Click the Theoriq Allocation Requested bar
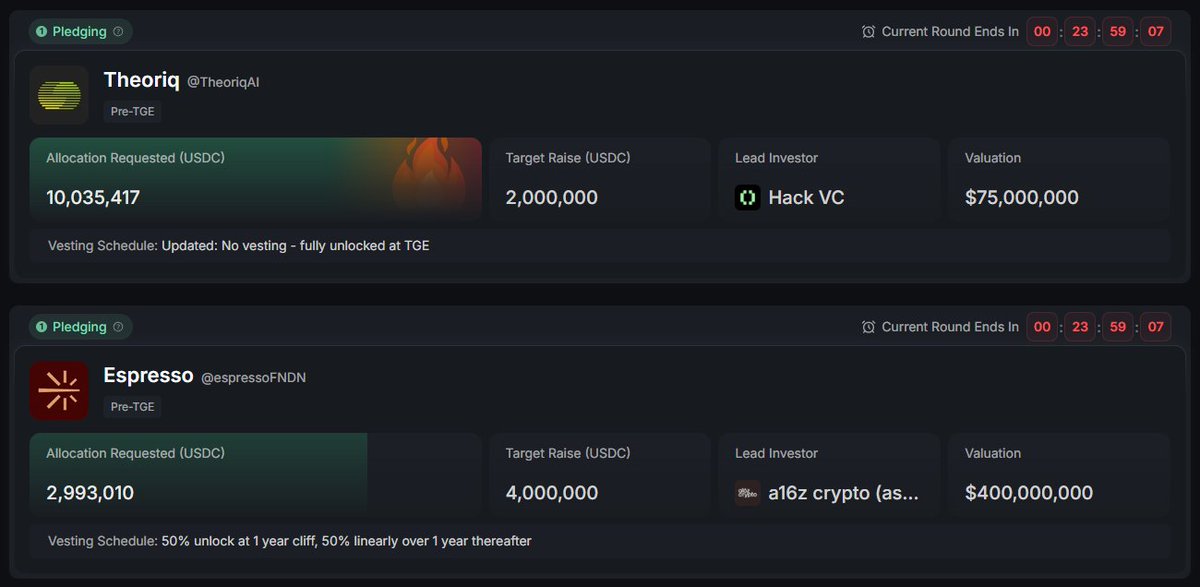The width and height of the screenshot is (1200, 587). (255, 178)
